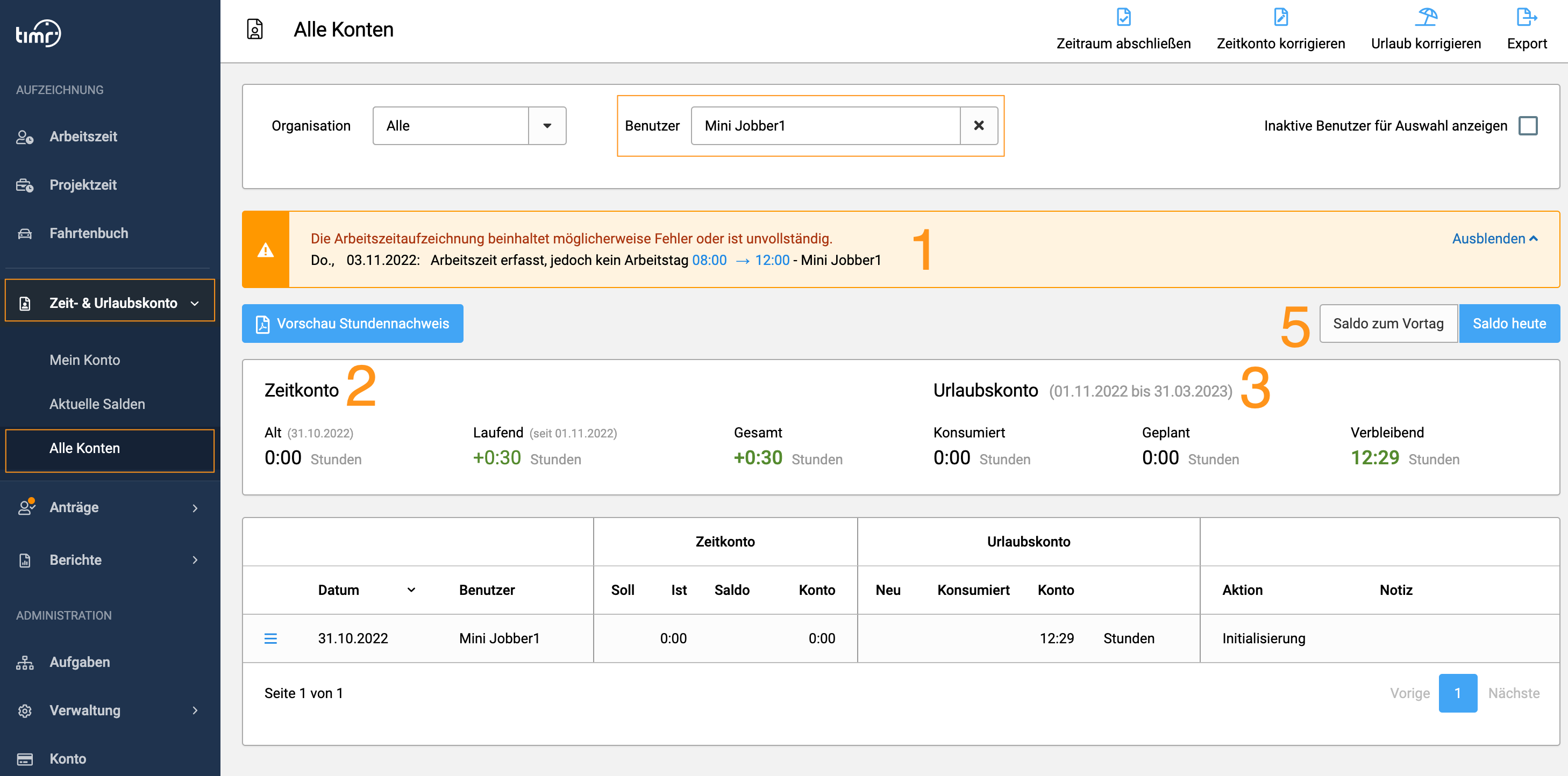
Task: Go to Aktuelle Salden
Action: coord(97,404)
